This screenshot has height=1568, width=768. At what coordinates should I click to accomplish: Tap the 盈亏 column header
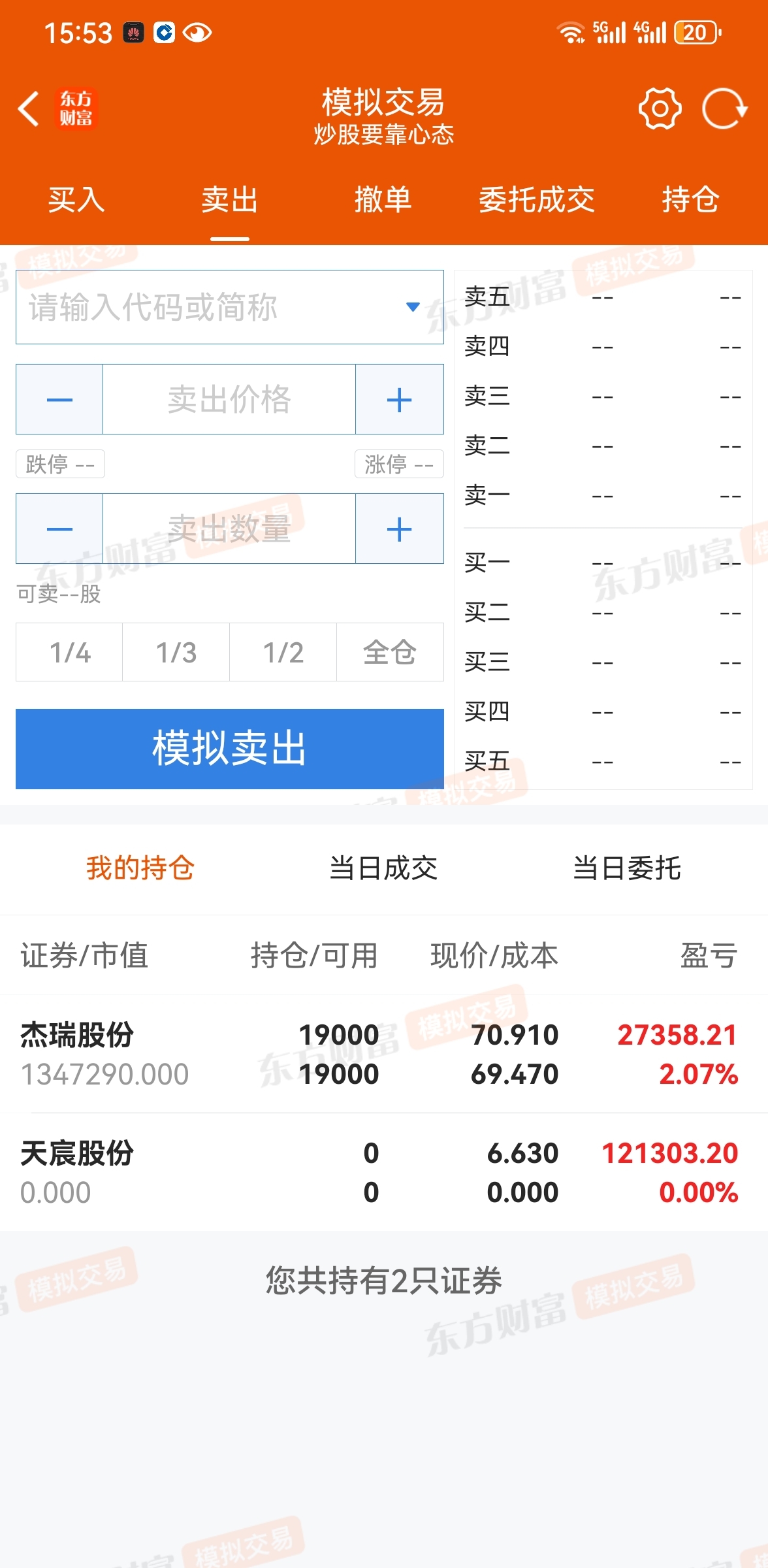709,955
